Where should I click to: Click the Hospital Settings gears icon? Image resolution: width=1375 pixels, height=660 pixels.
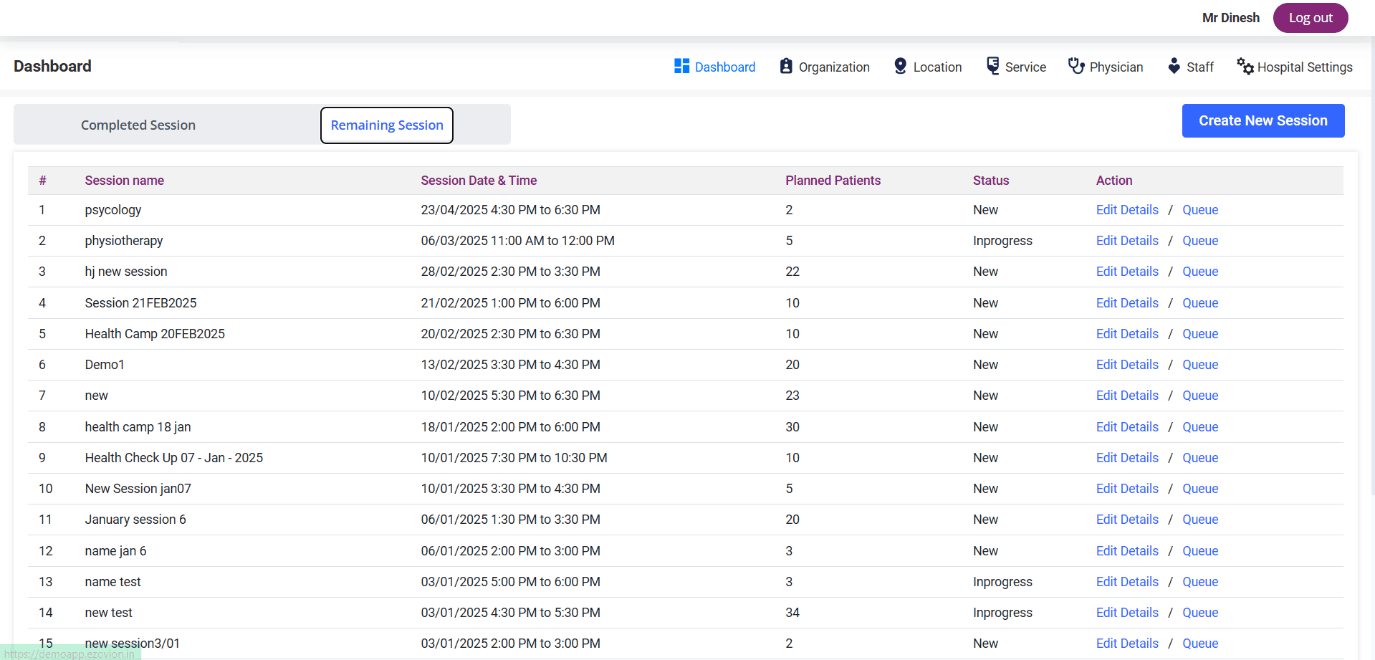(1245, 66)
